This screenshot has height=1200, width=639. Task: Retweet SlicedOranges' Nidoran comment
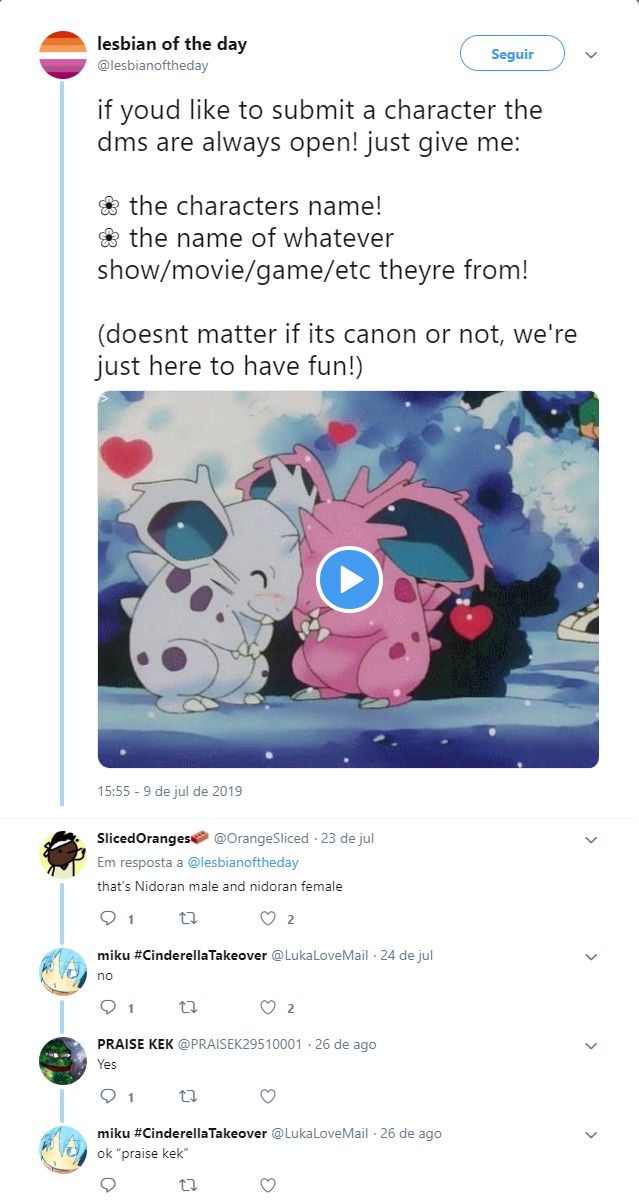pyautogui.click(x=187, y=919)
